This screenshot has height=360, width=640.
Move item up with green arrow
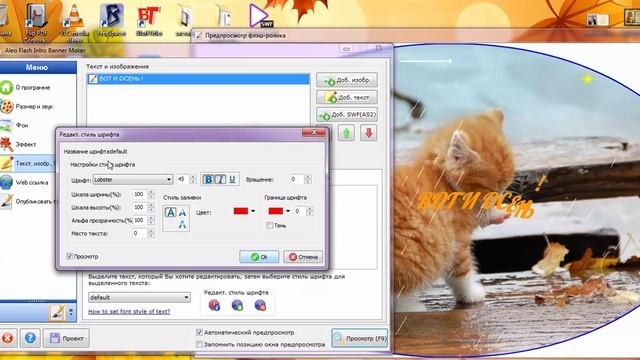pos(346,133)
